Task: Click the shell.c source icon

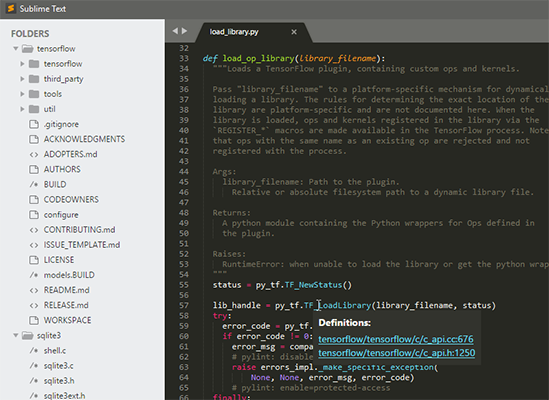Action: point(34,350)
